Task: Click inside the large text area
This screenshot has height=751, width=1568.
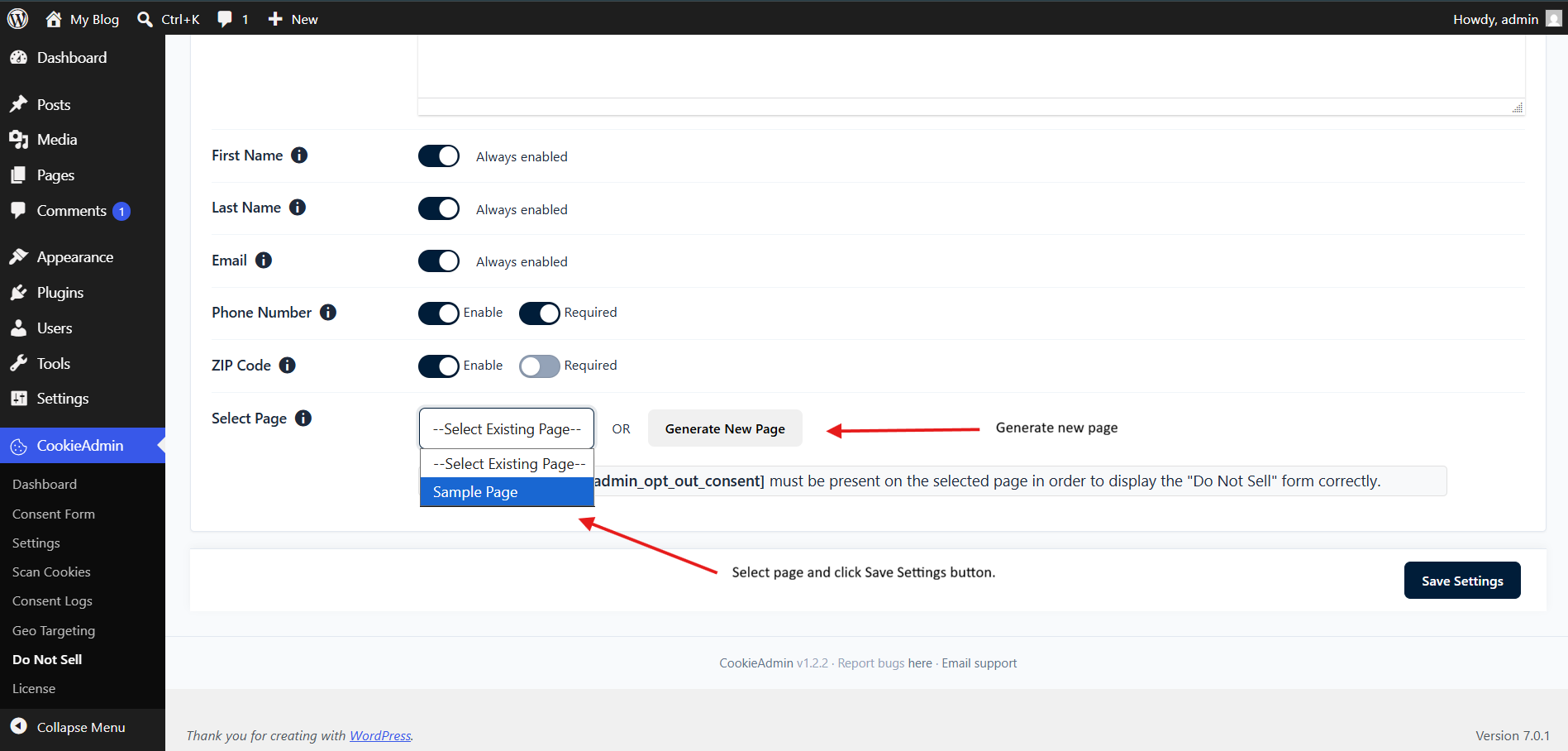Action: coord(971,66)
